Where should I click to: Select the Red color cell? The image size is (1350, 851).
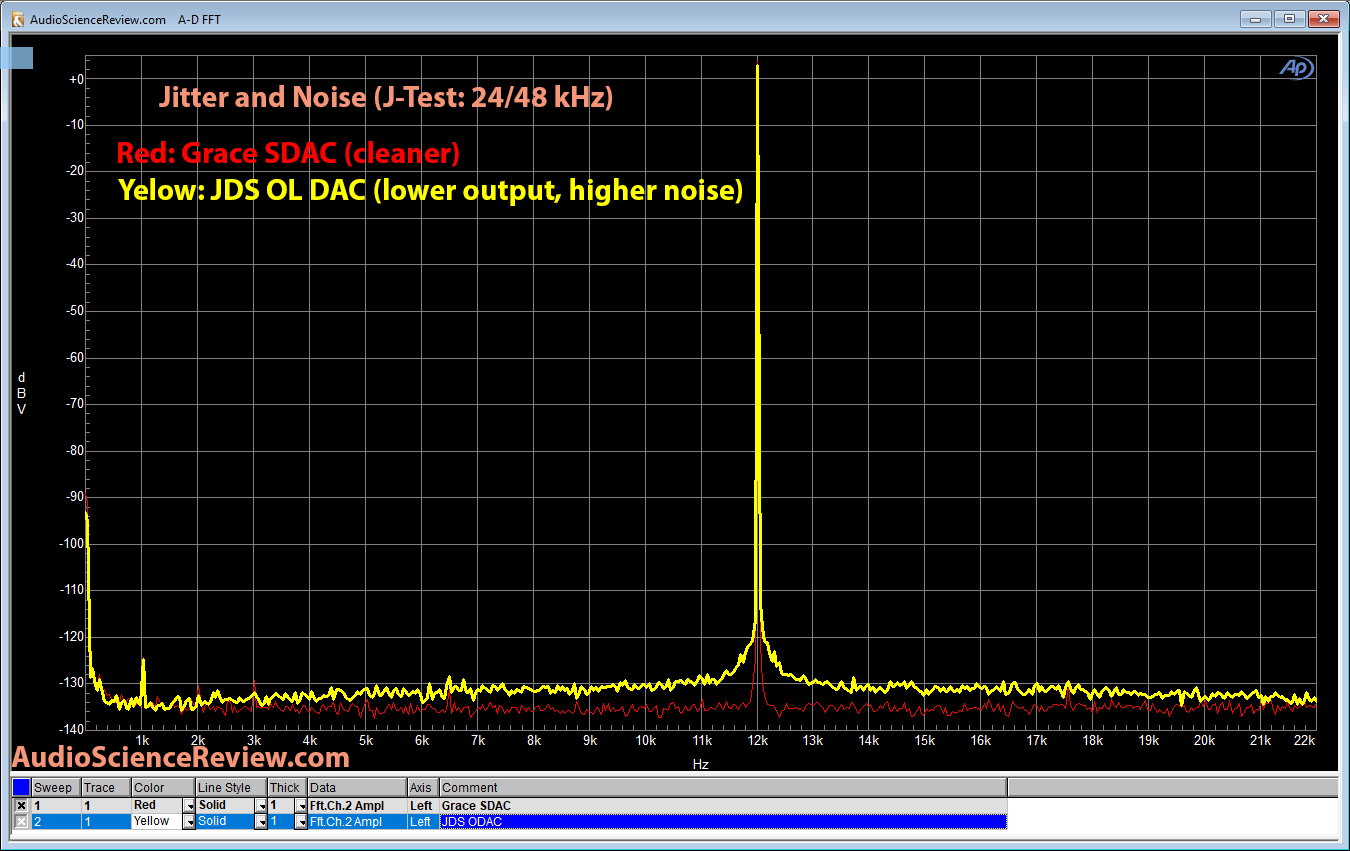pos(157,805)
